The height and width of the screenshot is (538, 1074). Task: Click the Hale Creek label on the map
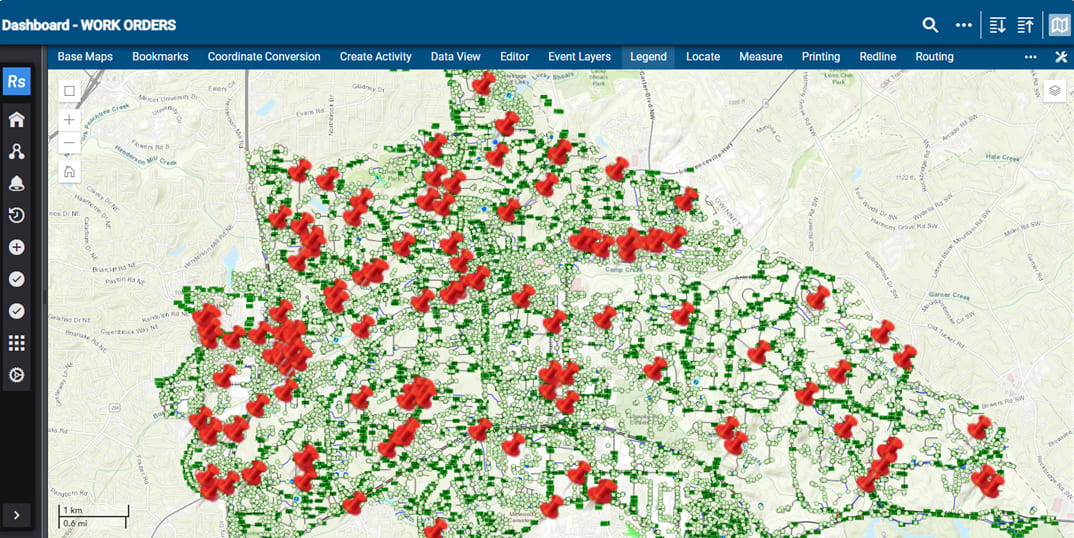point(1002,157)
